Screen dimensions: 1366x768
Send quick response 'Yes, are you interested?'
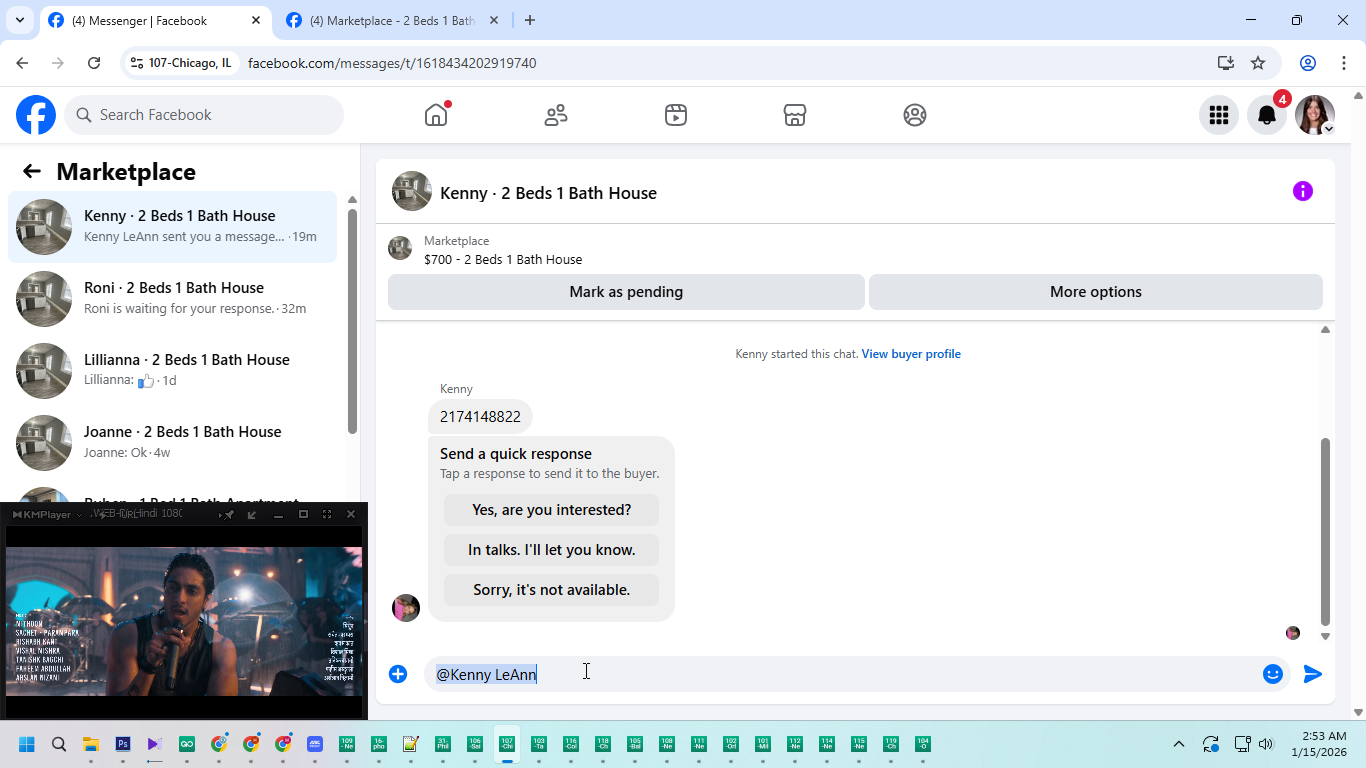tap(552, 510)
